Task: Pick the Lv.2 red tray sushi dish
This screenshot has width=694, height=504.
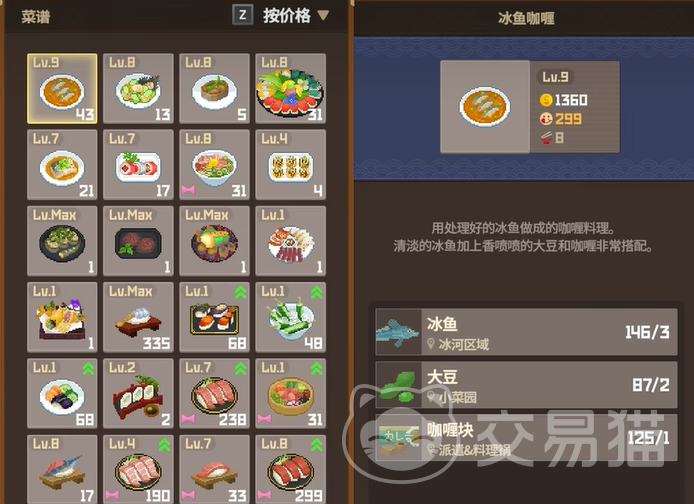Action: point(138,393)
